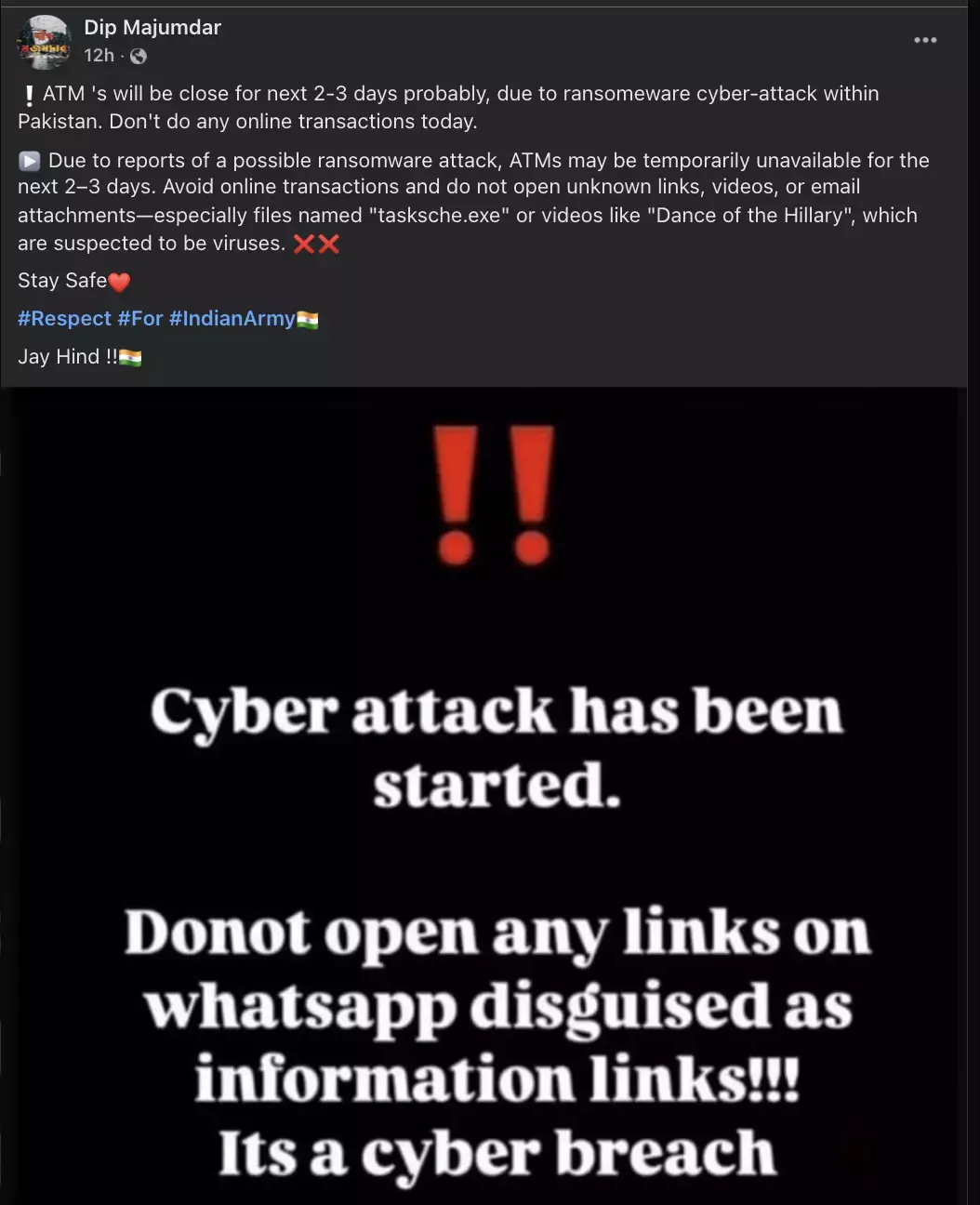Viewport: 980px width, 1205px height.
Task: Open the #For hashtag
Action: tap(140, 319)
